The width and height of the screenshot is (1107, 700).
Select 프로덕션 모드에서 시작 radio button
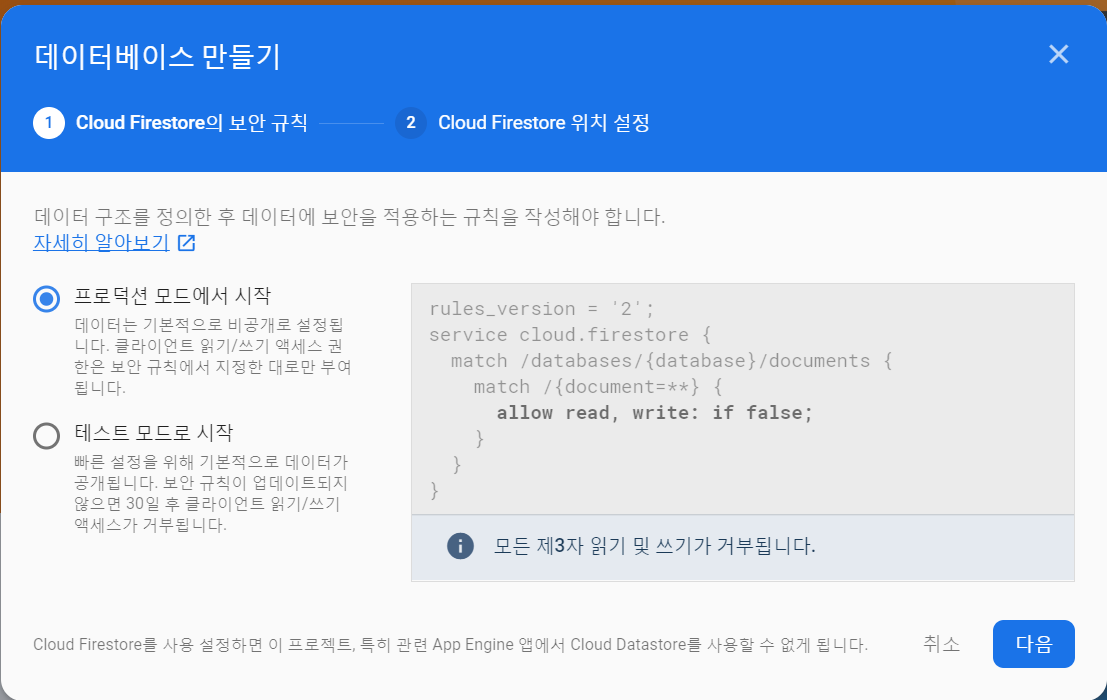pyautogui.click(x=47, y=299)
